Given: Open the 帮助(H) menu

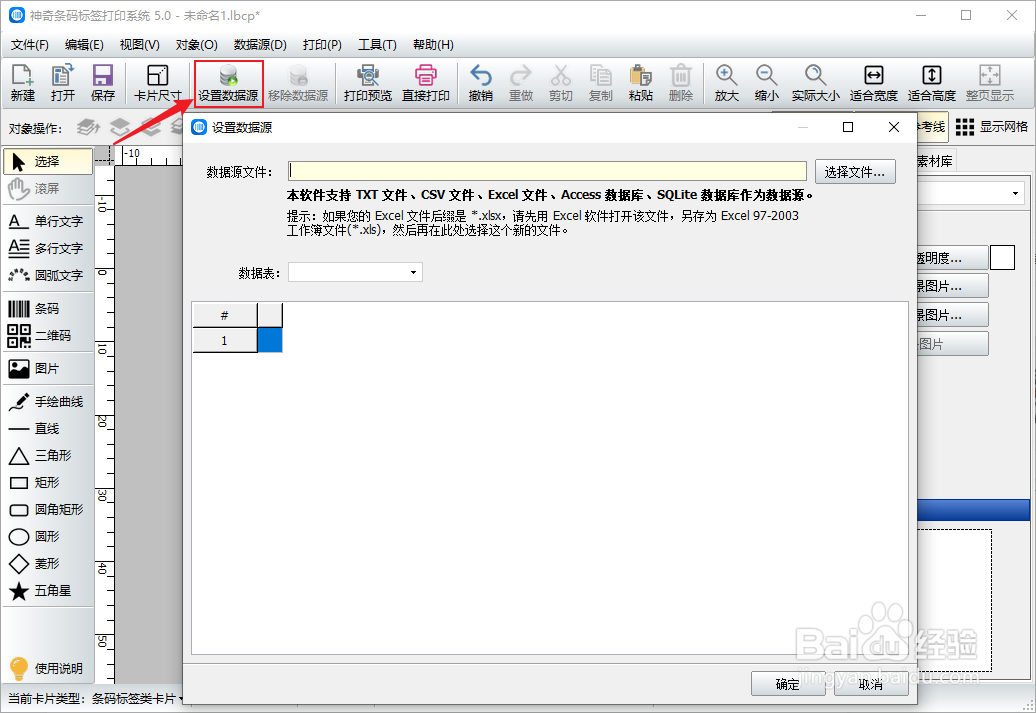Looking at the screenshot, I should point(433,45).
